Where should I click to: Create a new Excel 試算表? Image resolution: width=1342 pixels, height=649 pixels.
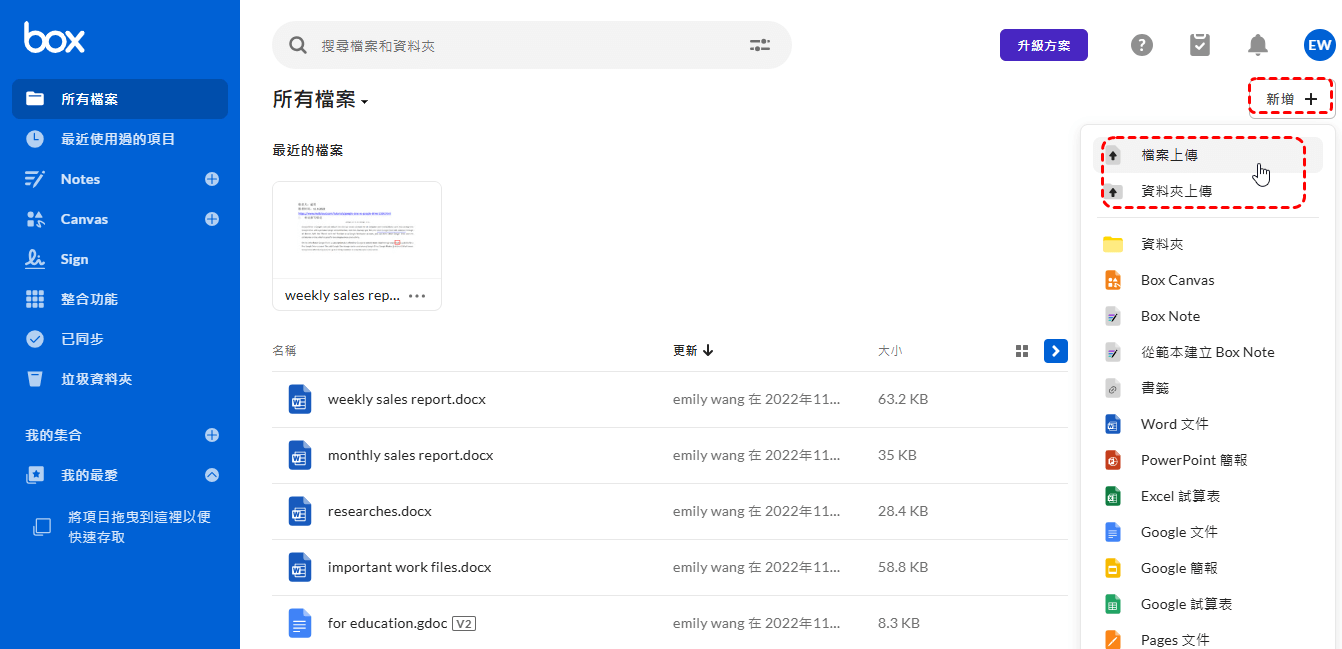(x=1180, y=496)
